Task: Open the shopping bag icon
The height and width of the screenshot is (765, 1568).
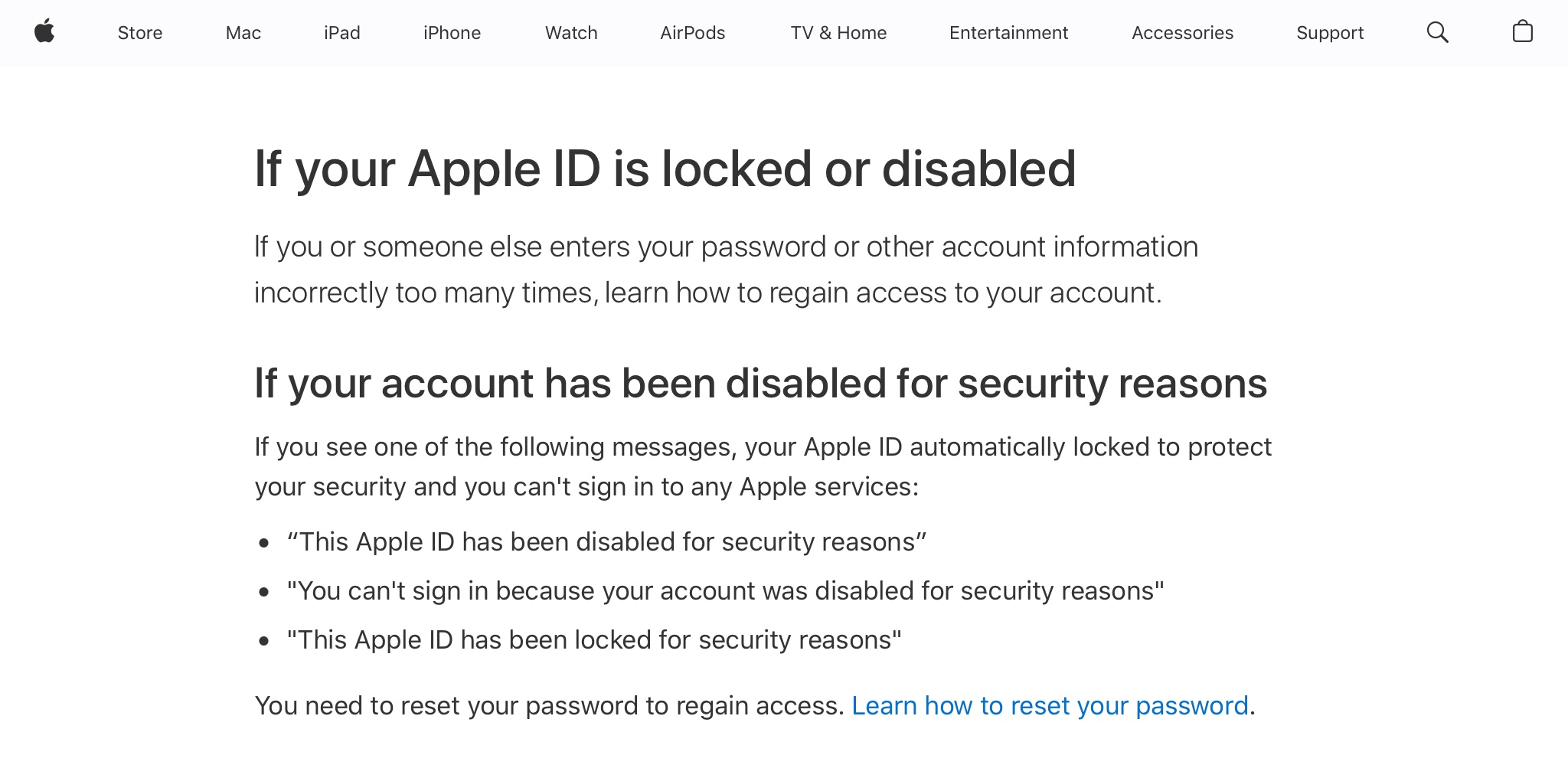Action: click(x=1522, y=32)
